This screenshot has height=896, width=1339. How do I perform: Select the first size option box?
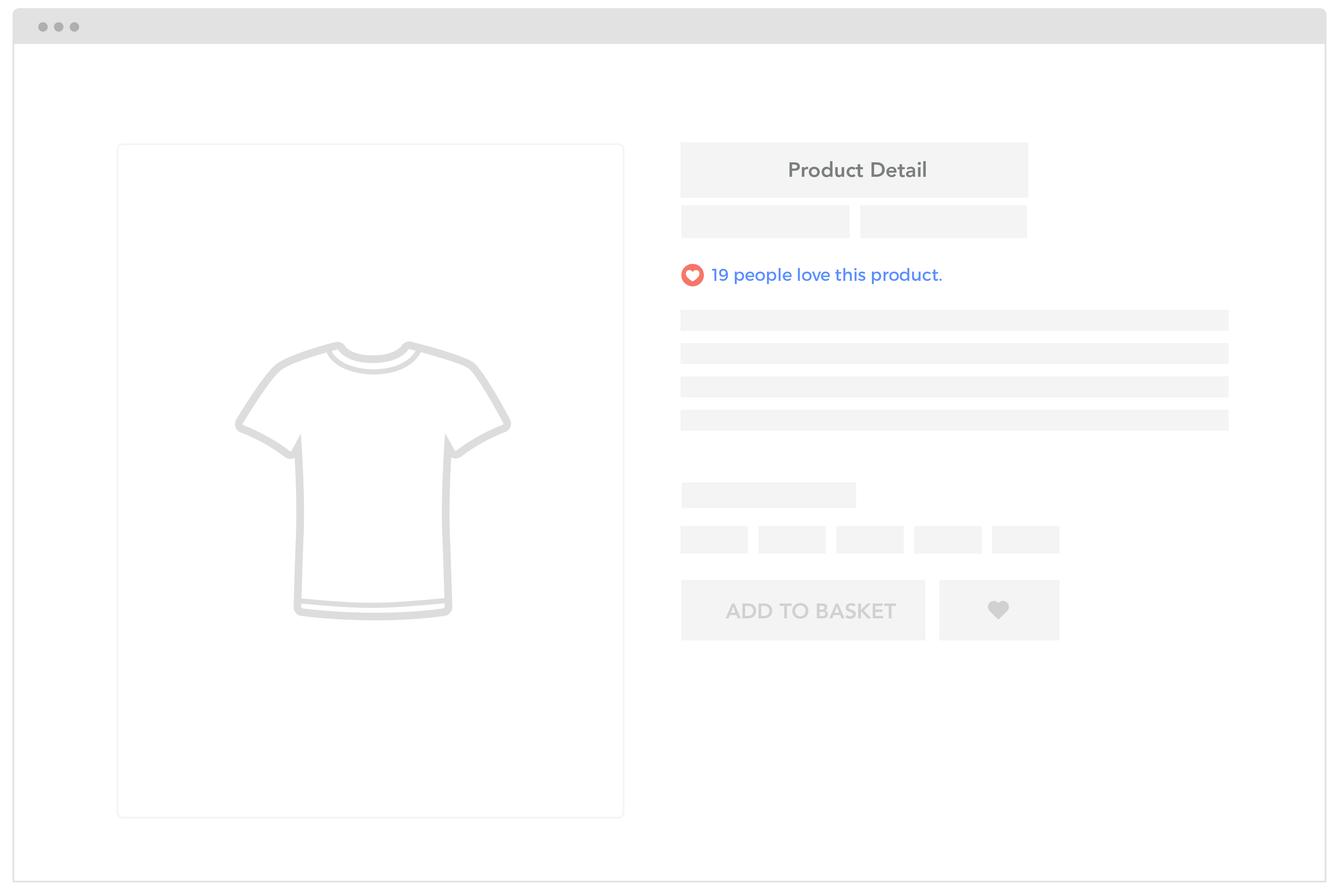pyautogui.click(x=714, y=540)
